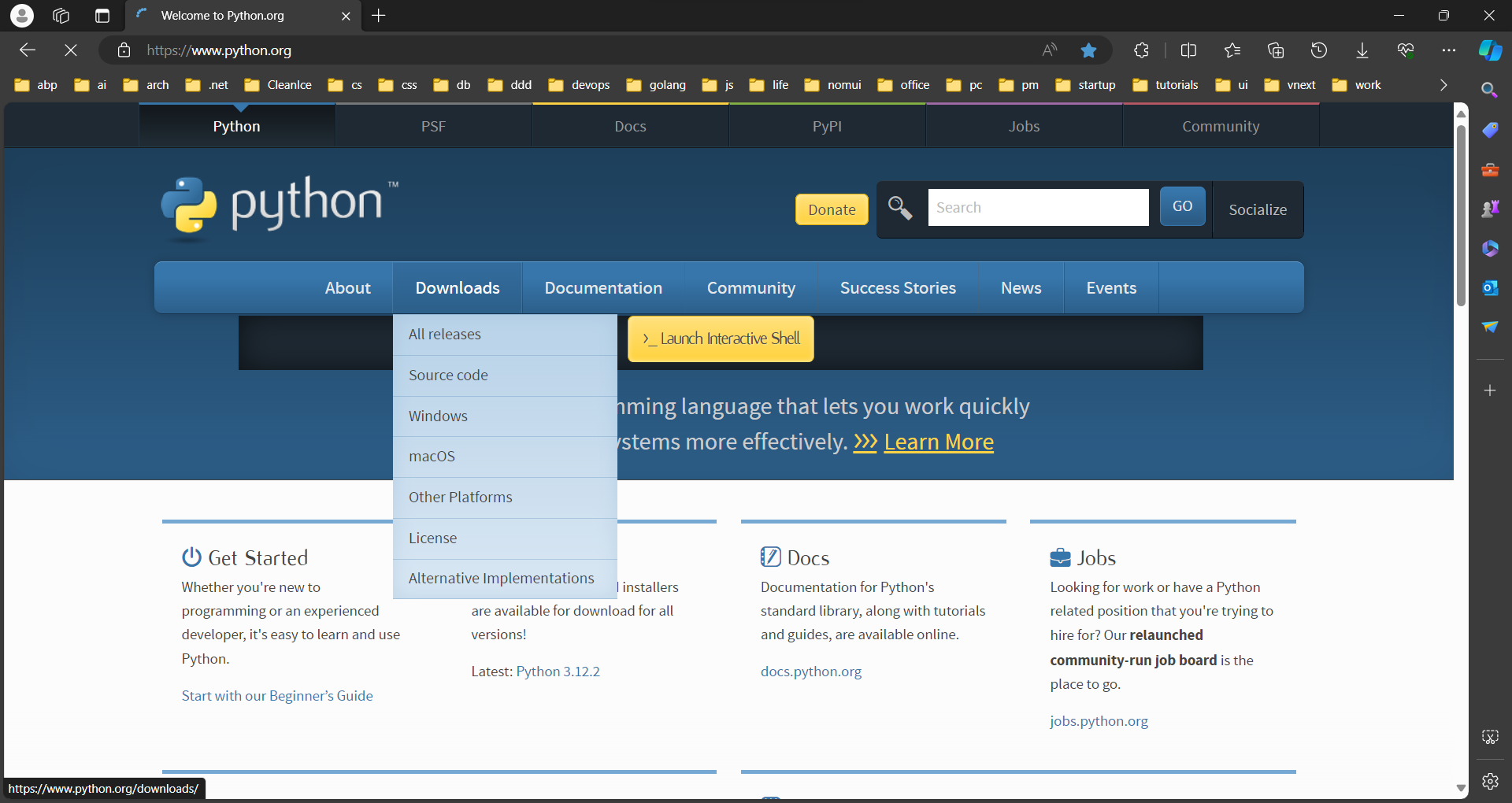Click the python.org Search input field
The height and width of the screenshot is (803, 1512).
point(1038,207)
